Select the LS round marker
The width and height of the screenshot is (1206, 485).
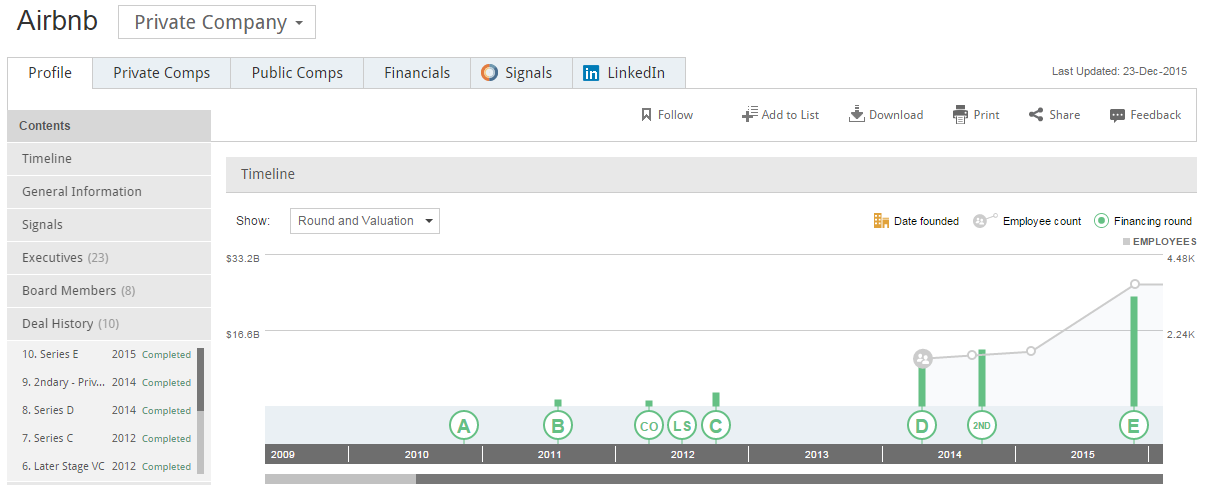(x=682, y=426)
